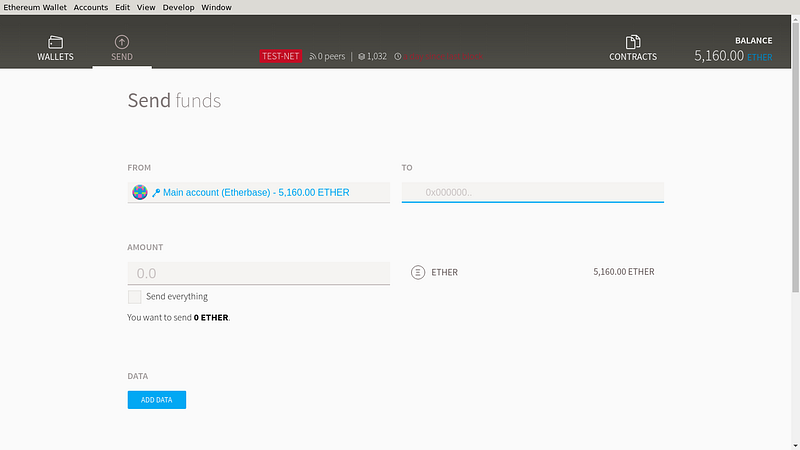Viewport: 800px width, 450px height.
Task: Focus the To address input field
Action: click(x=533, y=192)
